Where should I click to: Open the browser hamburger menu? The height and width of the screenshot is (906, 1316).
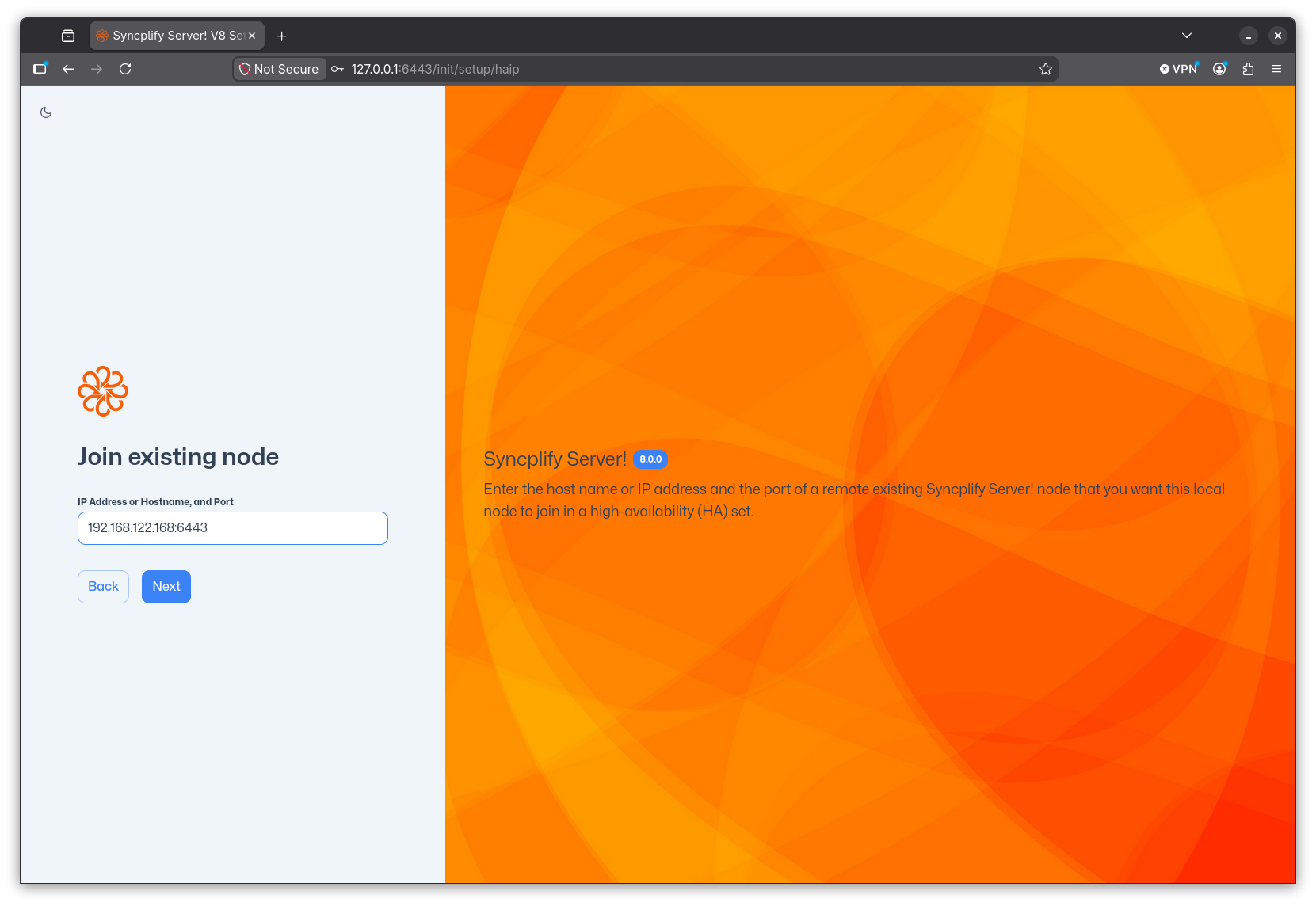[x=1276, y=69]
